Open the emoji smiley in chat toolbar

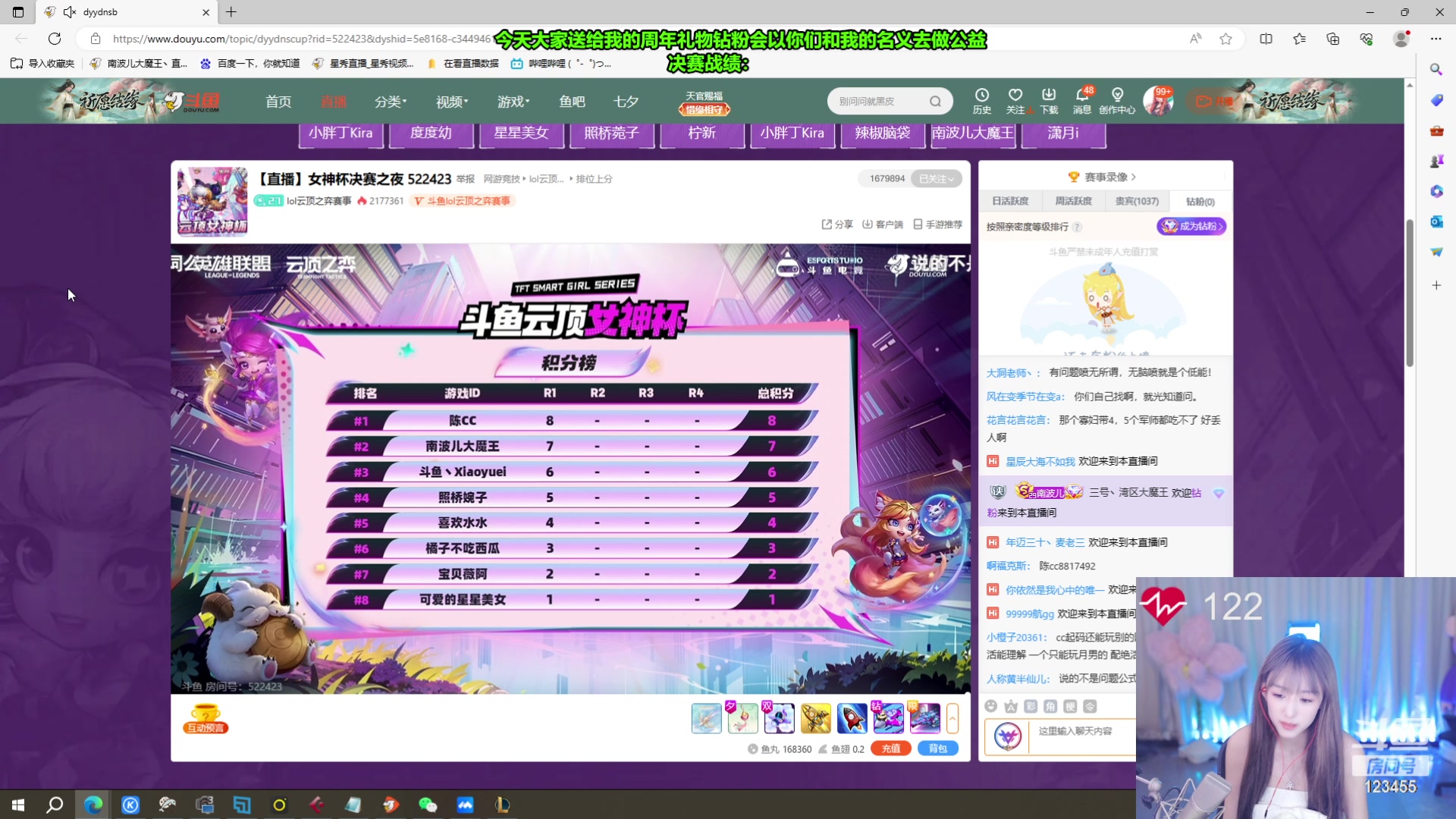990,706
